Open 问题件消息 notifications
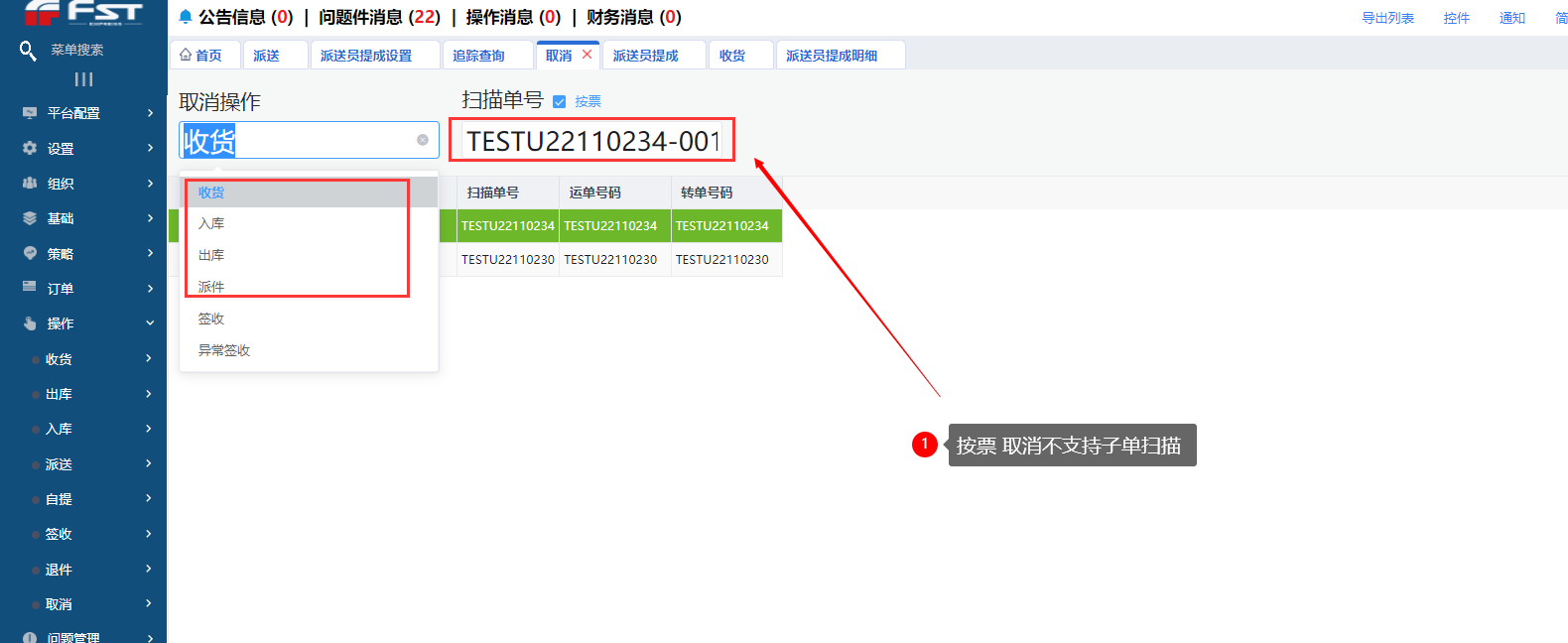The height and width of the screenshot is (643, 1568). (x=379, y=17)
